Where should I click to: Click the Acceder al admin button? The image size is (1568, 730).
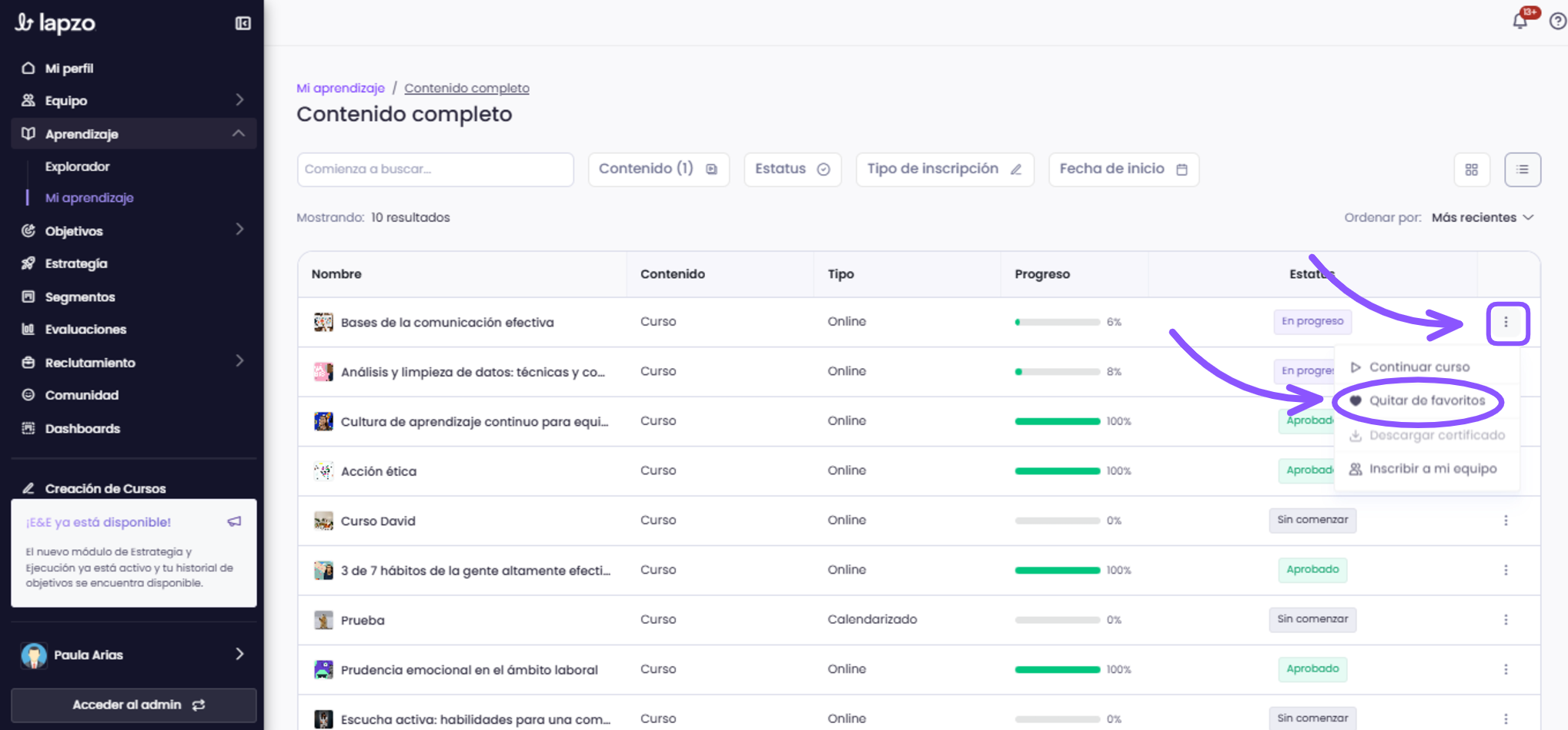click(134, 705)
